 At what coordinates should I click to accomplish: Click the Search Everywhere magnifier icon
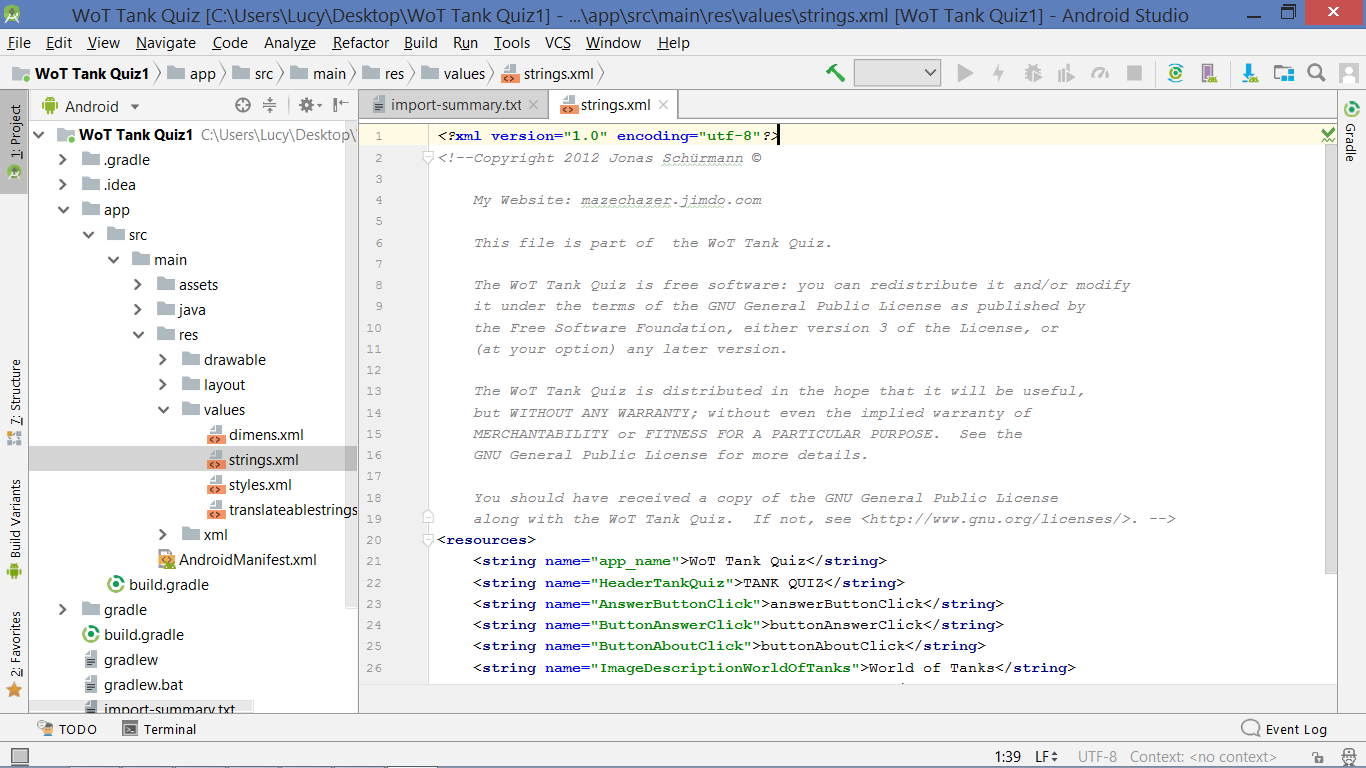tap(1317, 73)
